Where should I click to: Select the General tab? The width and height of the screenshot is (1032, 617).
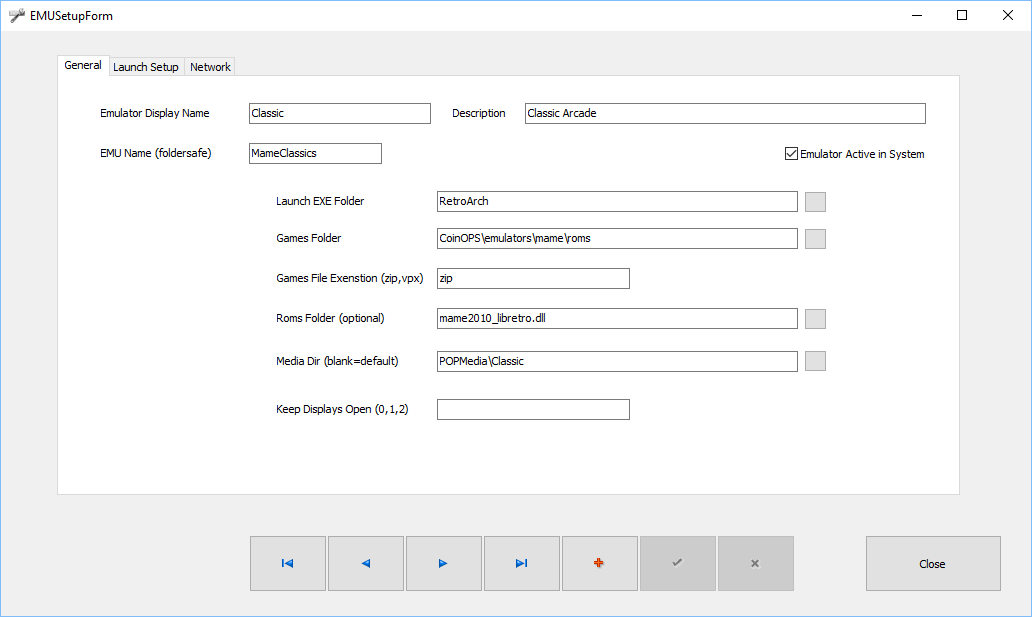coord(83,66)
